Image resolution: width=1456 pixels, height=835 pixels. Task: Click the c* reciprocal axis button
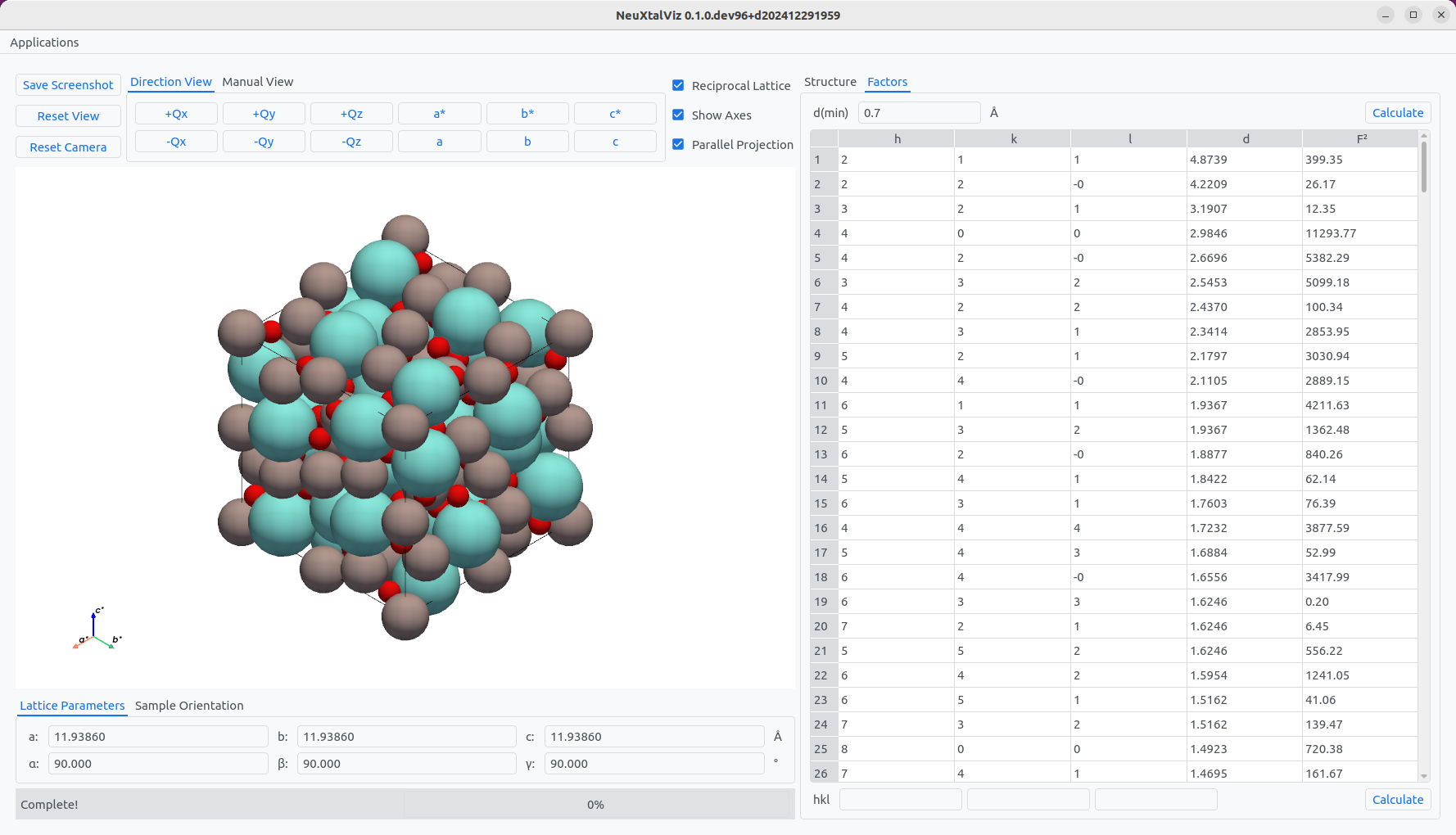tap(615, 114)
